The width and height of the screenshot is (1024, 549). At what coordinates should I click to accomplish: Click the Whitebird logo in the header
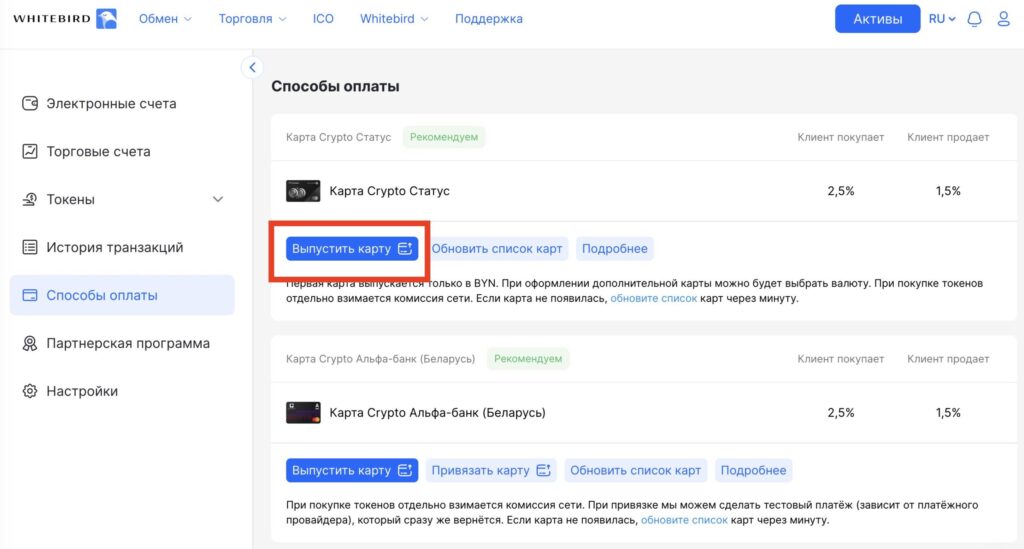(x=65, y=18)
